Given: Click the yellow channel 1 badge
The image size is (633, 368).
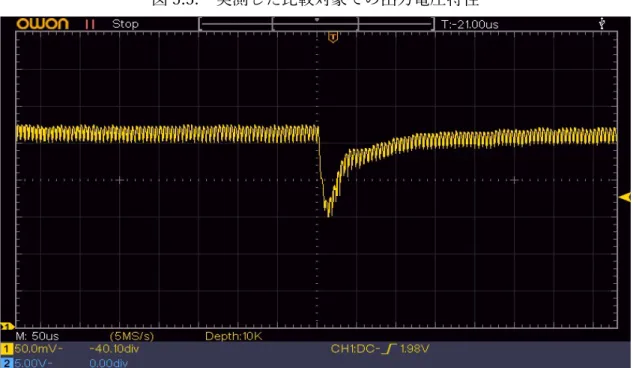Looking at the screenshot, I should click(7, 349).
